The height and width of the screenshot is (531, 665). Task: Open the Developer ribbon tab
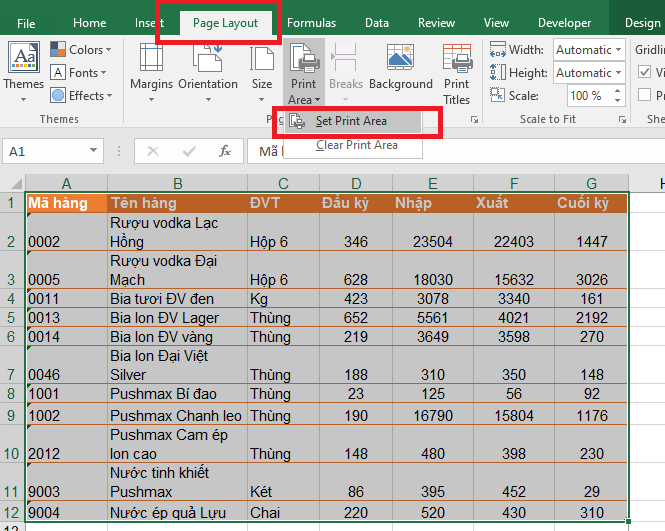(564, 23)
